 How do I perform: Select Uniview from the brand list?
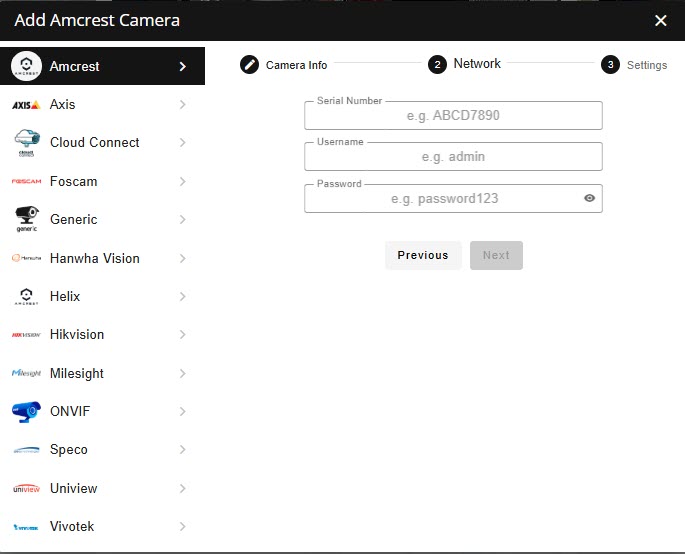[x=73, y=488]
